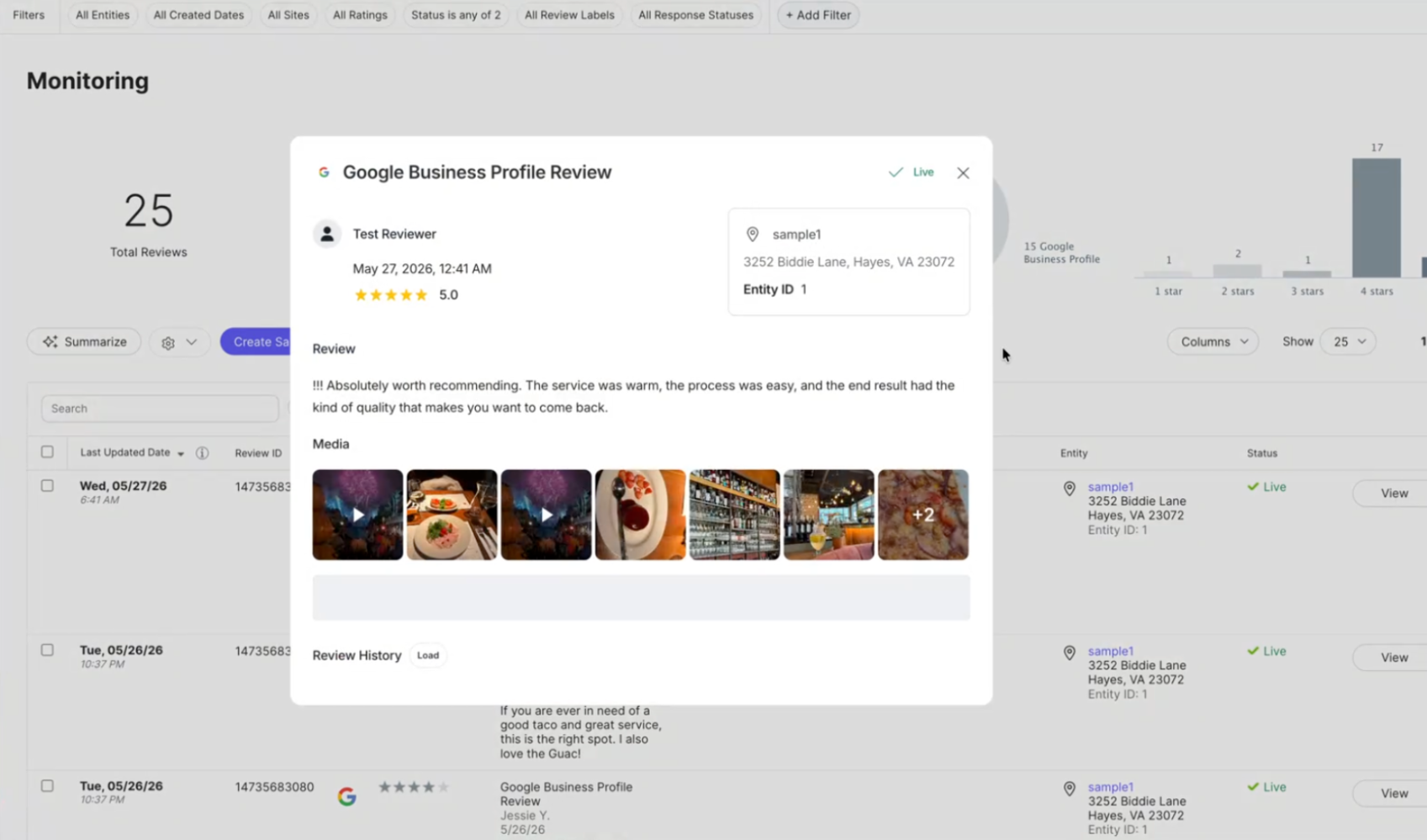This screenshot has width=1427, height=840.
Task: Play the second fireworks video thumbnail
Action: pyautogui.click(x=546, y=515)
